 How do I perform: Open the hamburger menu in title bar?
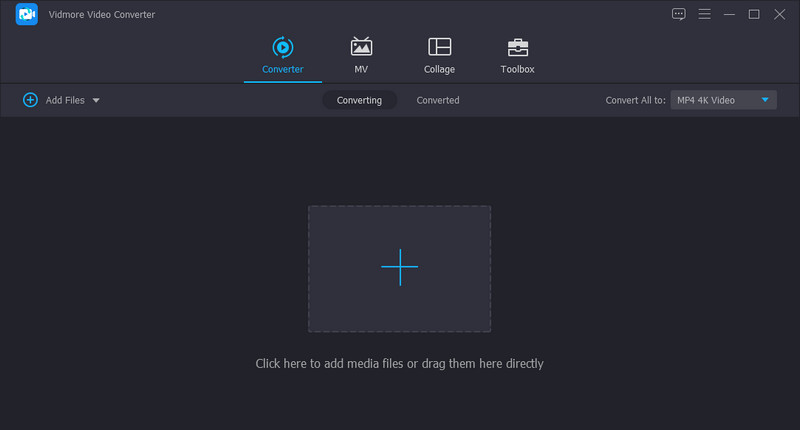(704, 14)
